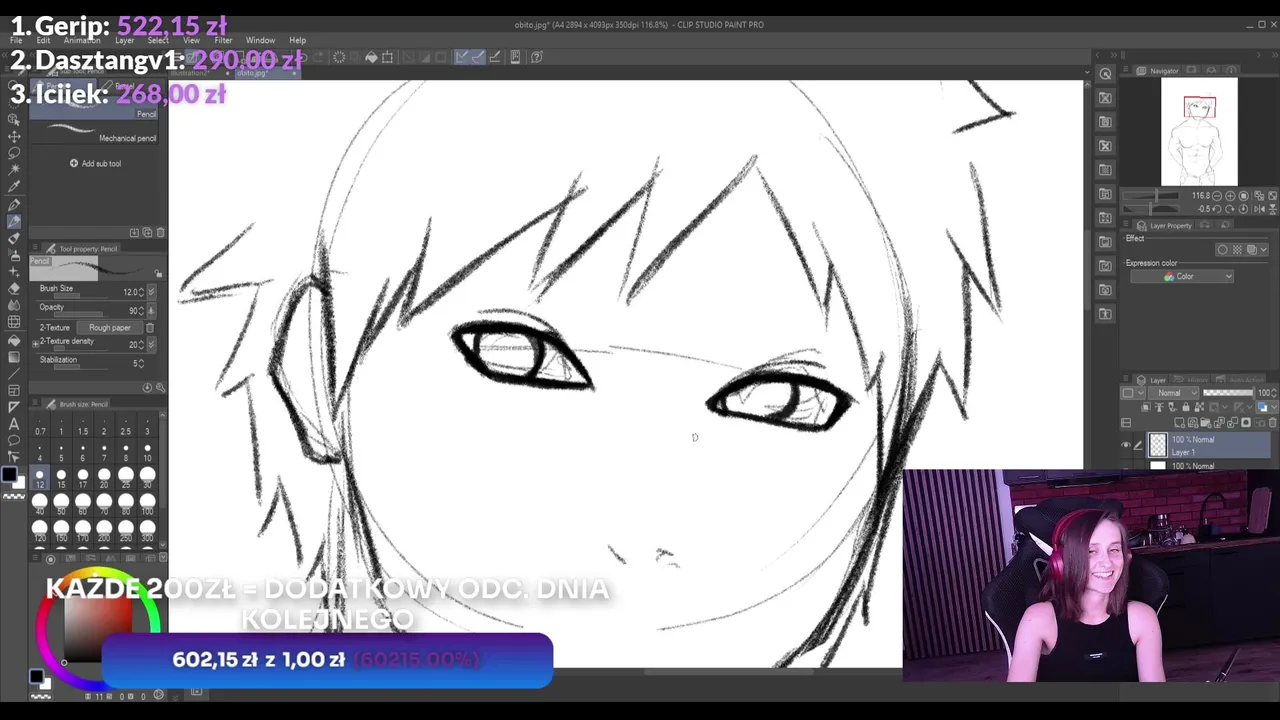
Task: Open Brush Size dynamics dropdown button
Action: (152, 292)
